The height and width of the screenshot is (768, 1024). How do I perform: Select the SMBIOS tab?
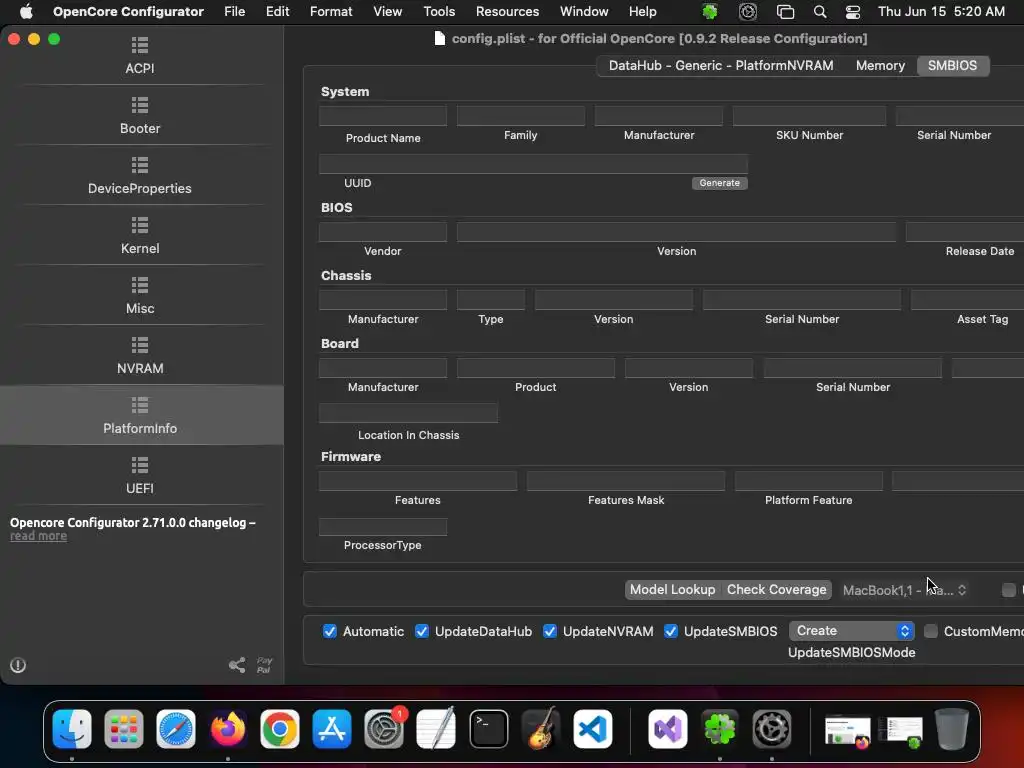coord(952,65)
